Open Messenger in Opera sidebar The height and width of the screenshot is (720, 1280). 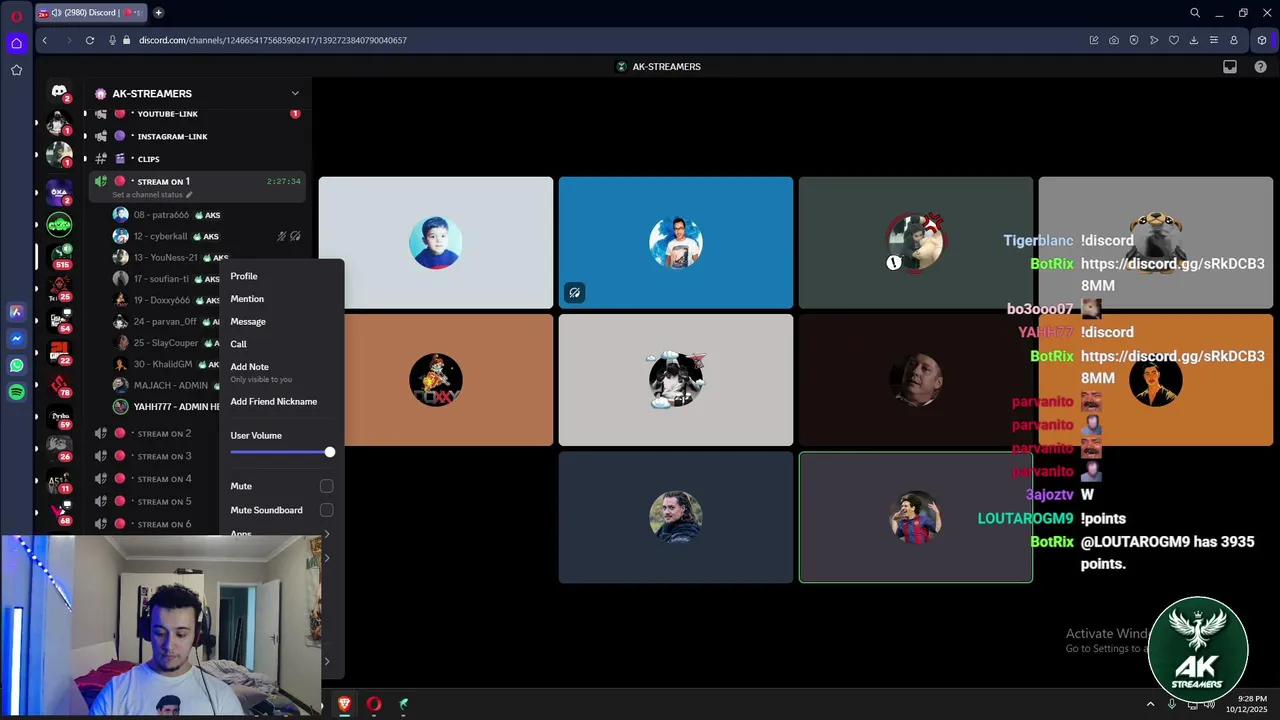tap(16, 339)
